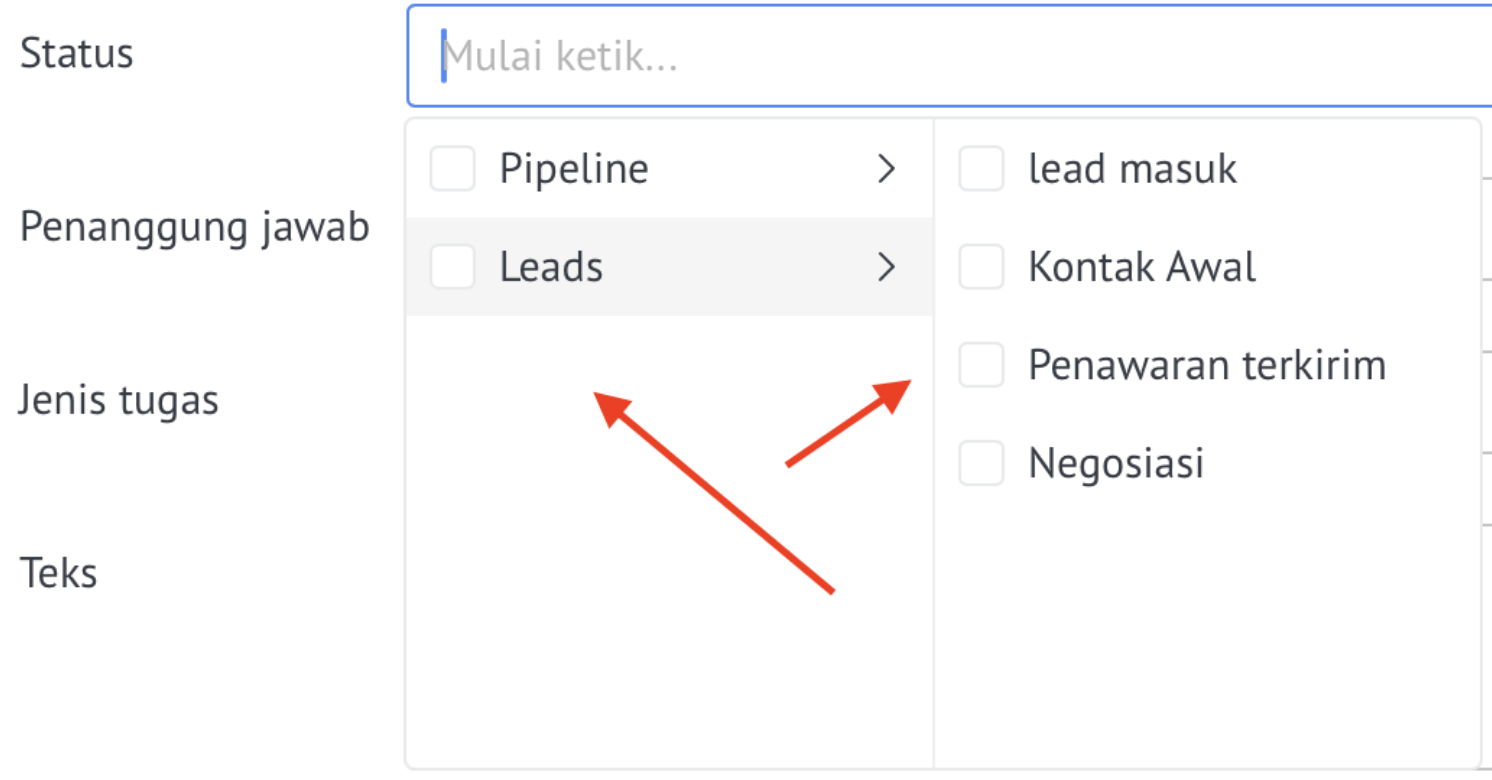The image size is (1492, 780).
Task: Select the Negosiasi checkbox
Action: pos(981,463)
